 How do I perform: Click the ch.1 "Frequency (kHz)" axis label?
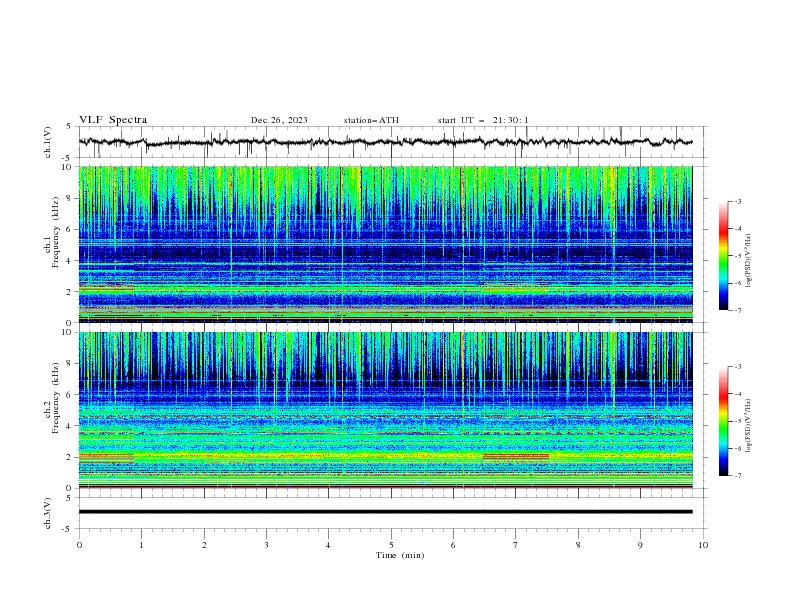pyautogui.click(x=56, y=232)
